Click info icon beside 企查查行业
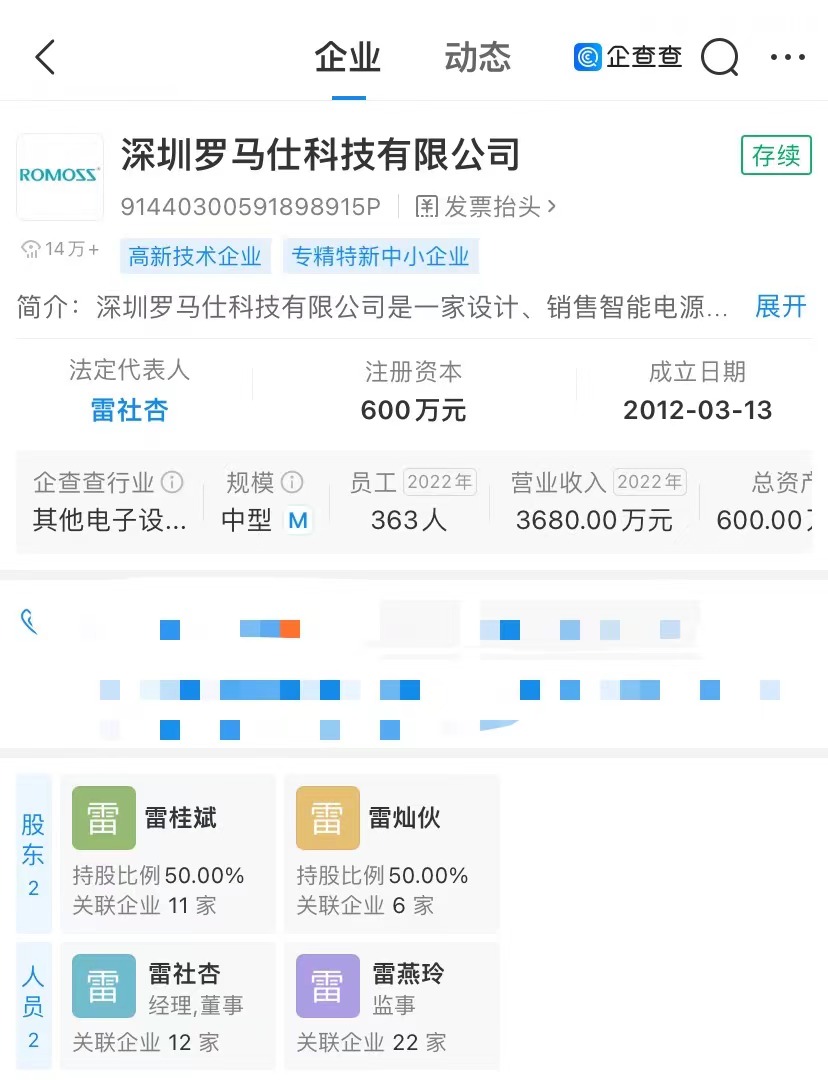Viewport: 828px width, 1080px height. click(x=172, y=483)
